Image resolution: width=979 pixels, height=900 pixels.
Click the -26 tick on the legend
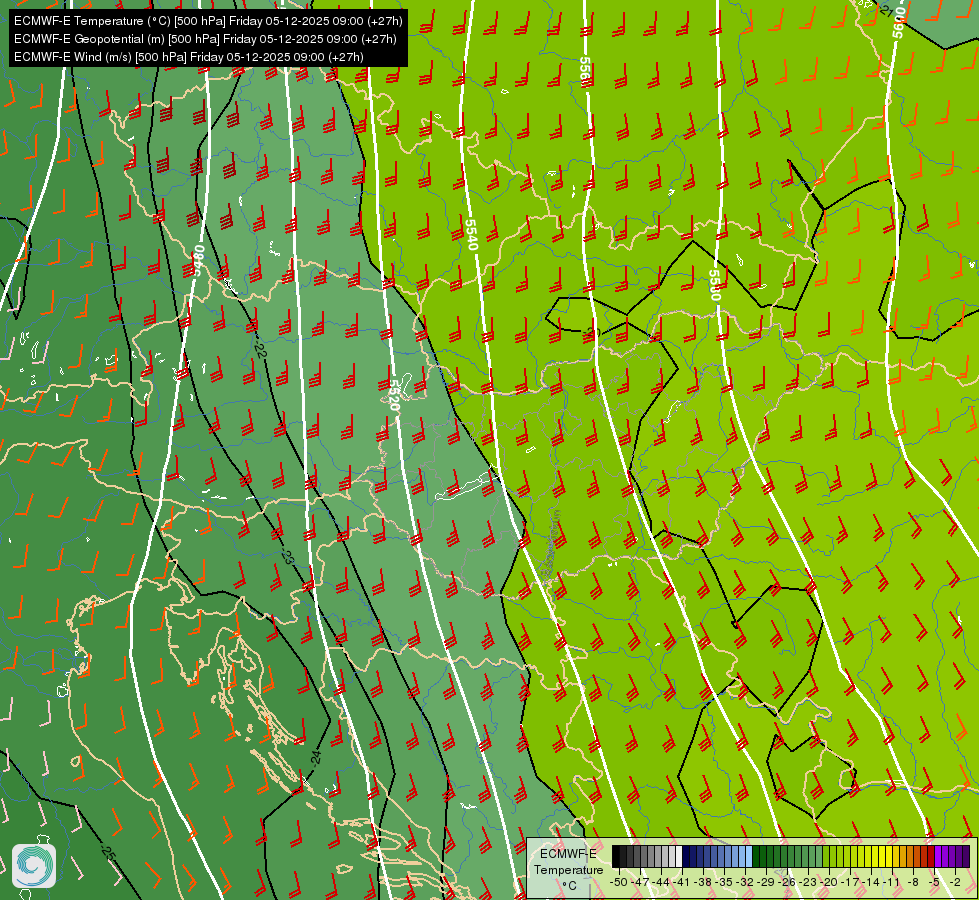(x=789, y=882)
